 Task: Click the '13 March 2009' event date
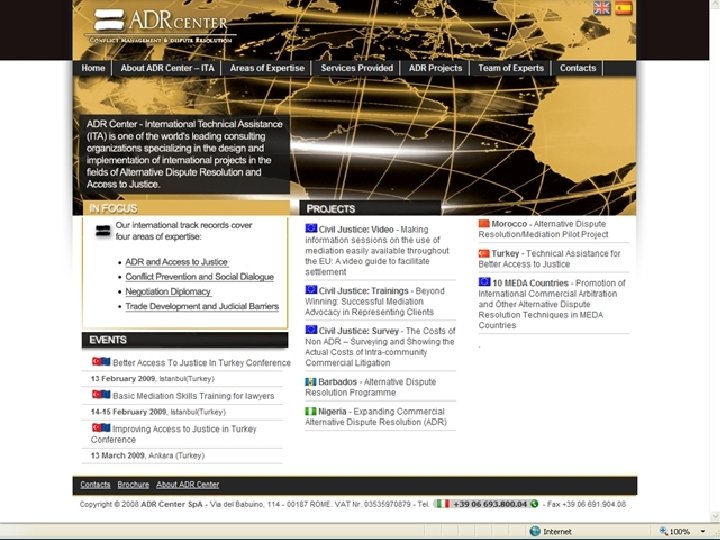click(x=118, y=455)
